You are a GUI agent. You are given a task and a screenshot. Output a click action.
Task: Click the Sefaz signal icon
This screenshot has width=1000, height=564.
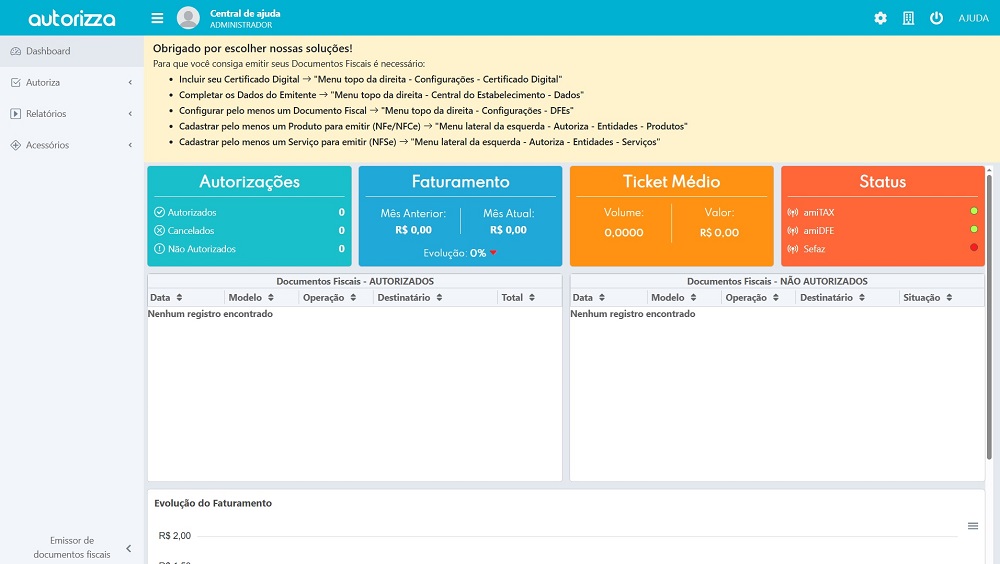pos(793,249)
